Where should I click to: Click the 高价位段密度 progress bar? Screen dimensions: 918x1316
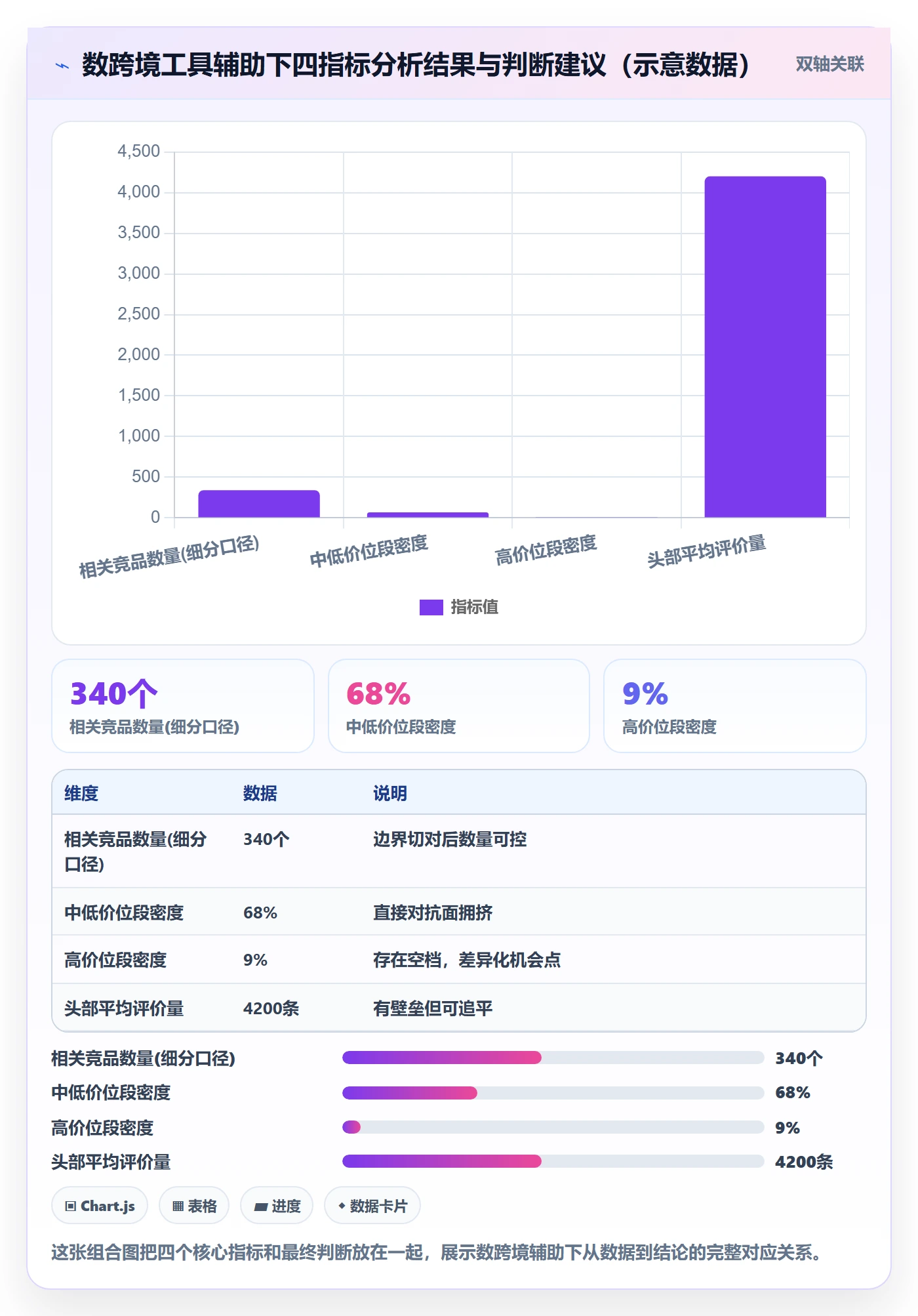click(x=553, y=1127)
